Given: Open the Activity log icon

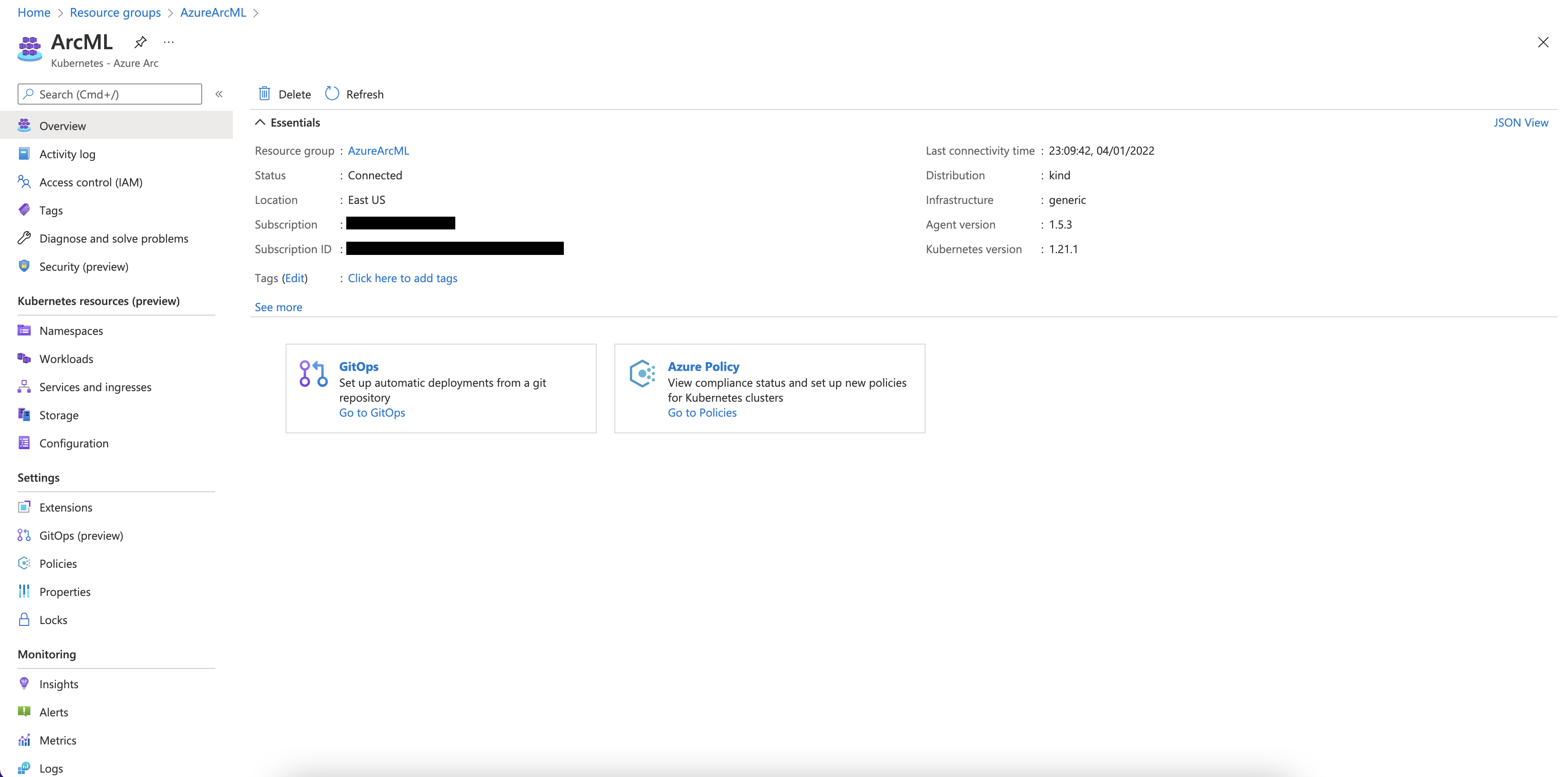Looking at the screenshot, I should pyautogui.click(x=24, y=153).
